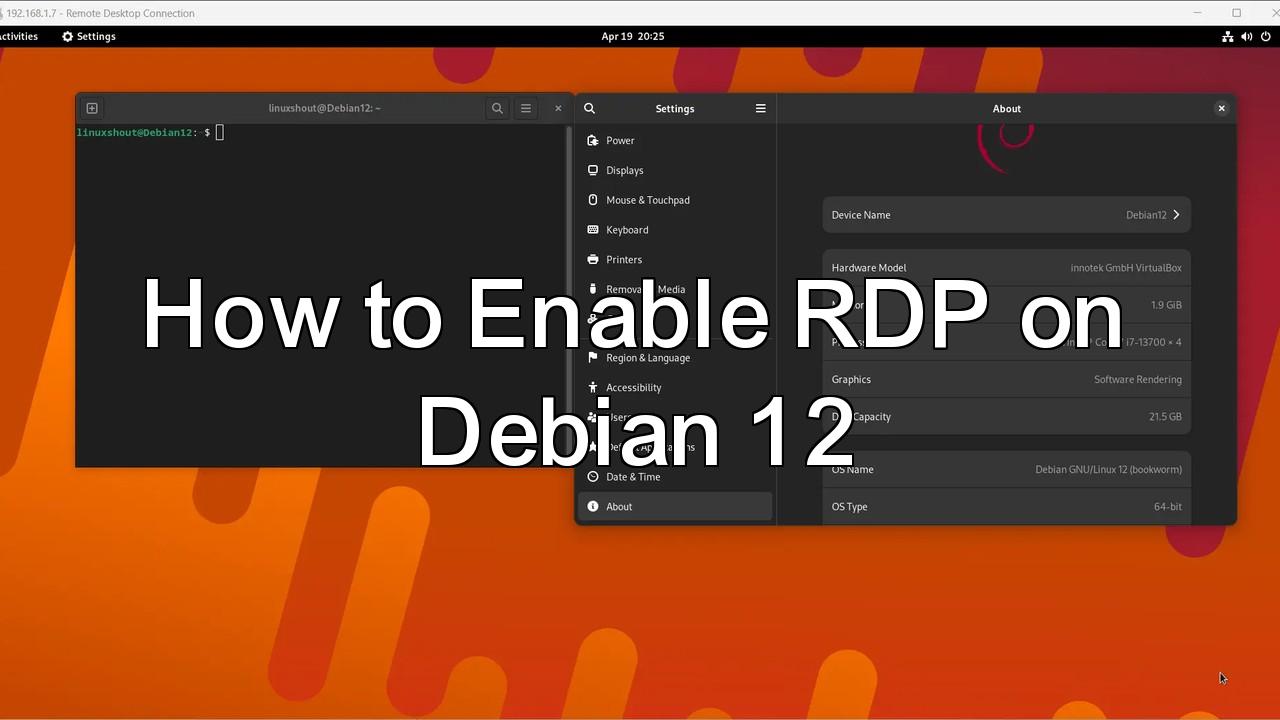Click Settings app menu in top bar

[x=88, y=36]
